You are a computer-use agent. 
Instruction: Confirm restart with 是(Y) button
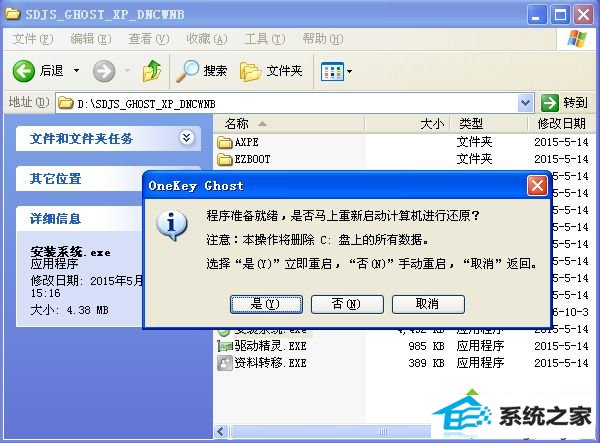(266, 304)
